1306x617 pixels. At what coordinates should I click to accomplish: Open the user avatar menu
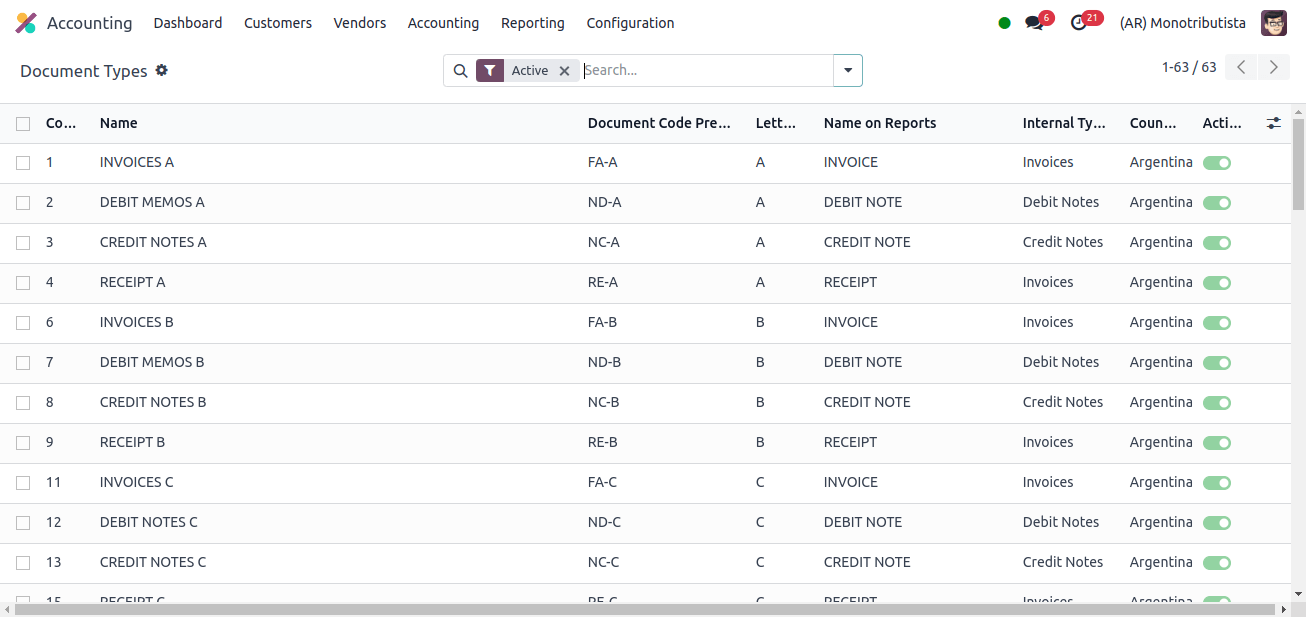1273,23
